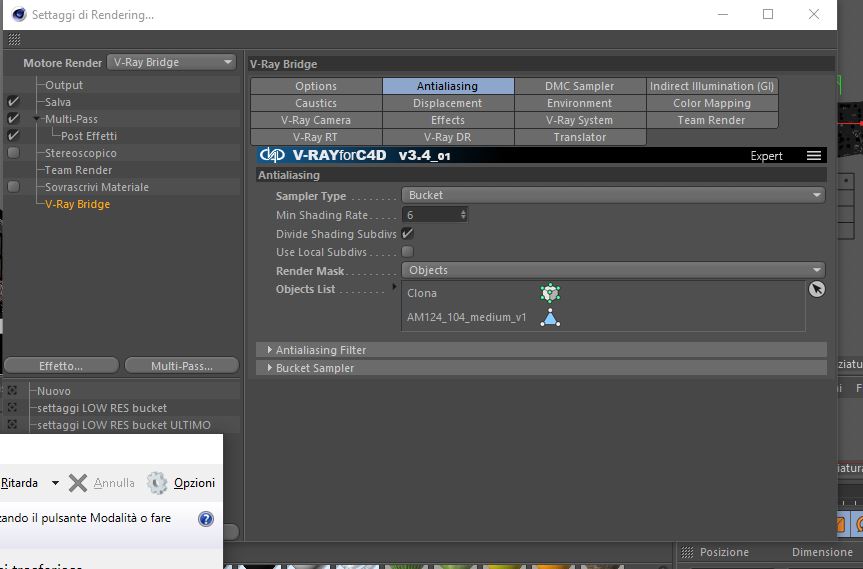Screen dimensions: 863x569
Task: Select Team Render in the settings tree
Action: click(x=78, y=170)
